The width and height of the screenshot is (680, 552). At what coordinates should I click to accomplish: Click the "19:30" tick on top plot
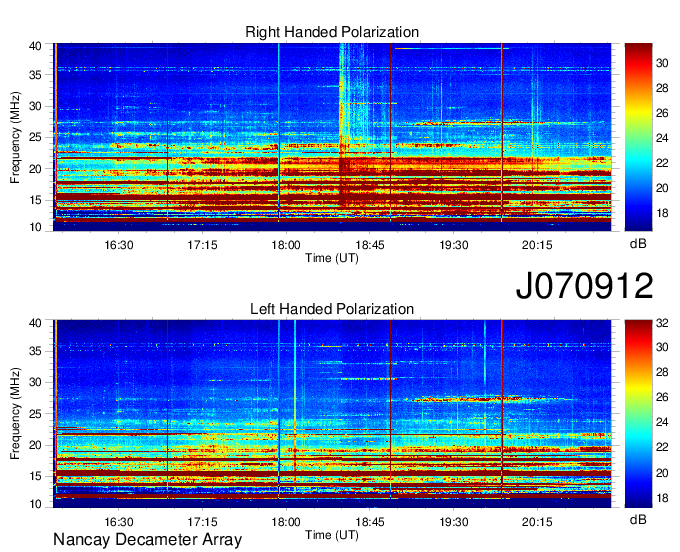click(x=454, y=245)
